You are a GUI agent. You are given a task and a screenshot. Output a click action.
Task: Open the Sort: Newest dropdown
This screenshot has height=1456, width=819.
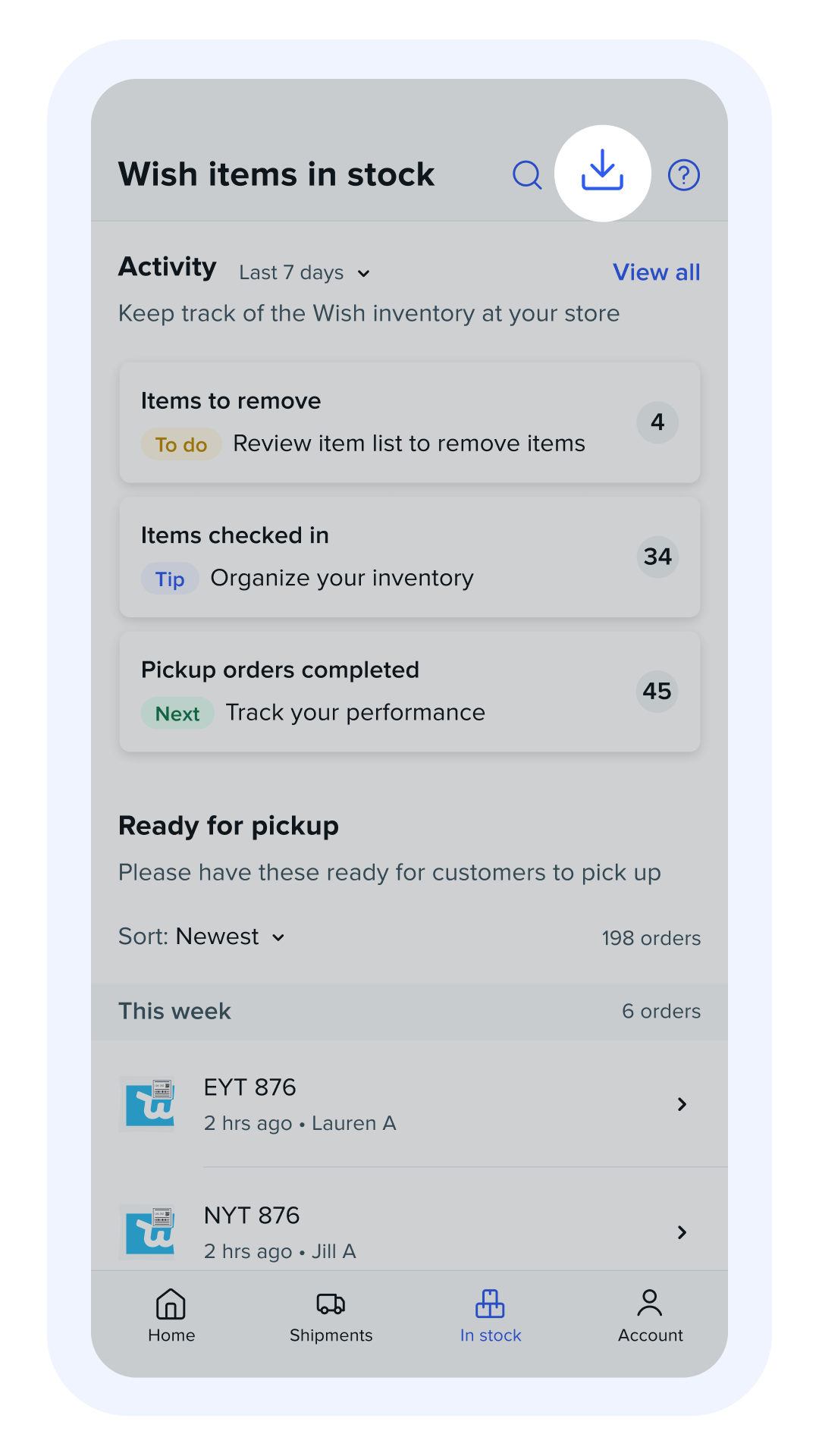click(202, 937)
